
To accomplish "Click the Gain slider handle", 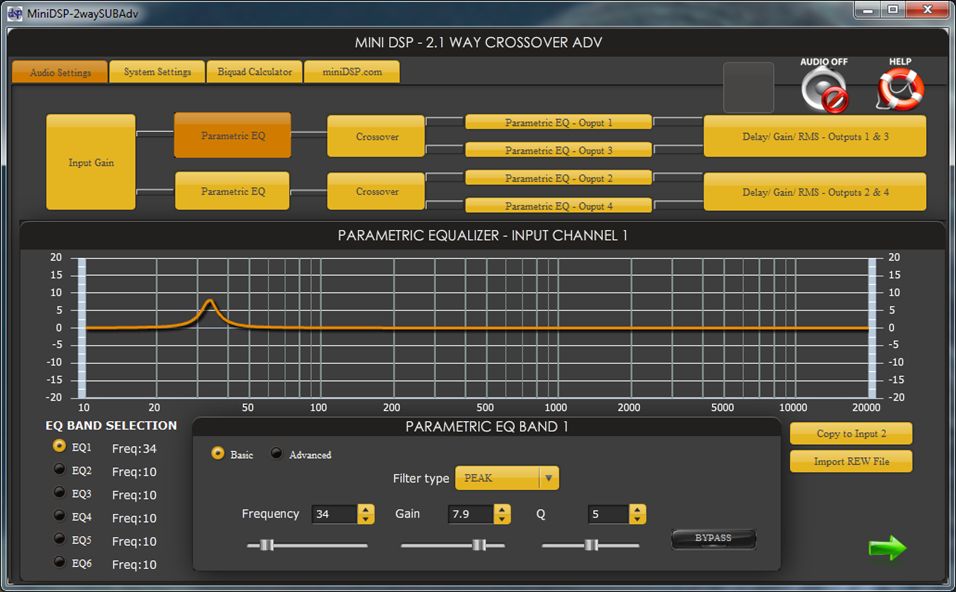I will click(479, 545).
